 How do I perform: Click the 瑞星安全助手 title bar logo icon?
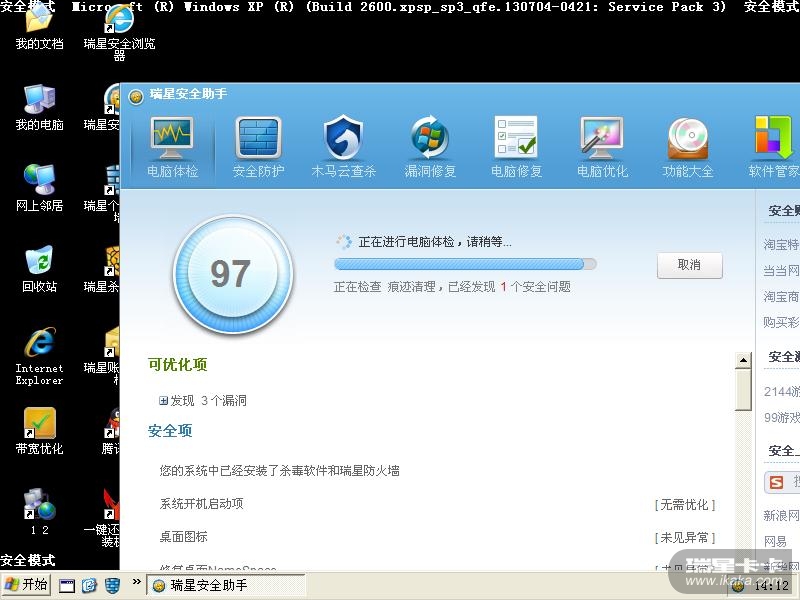(136, 96)
